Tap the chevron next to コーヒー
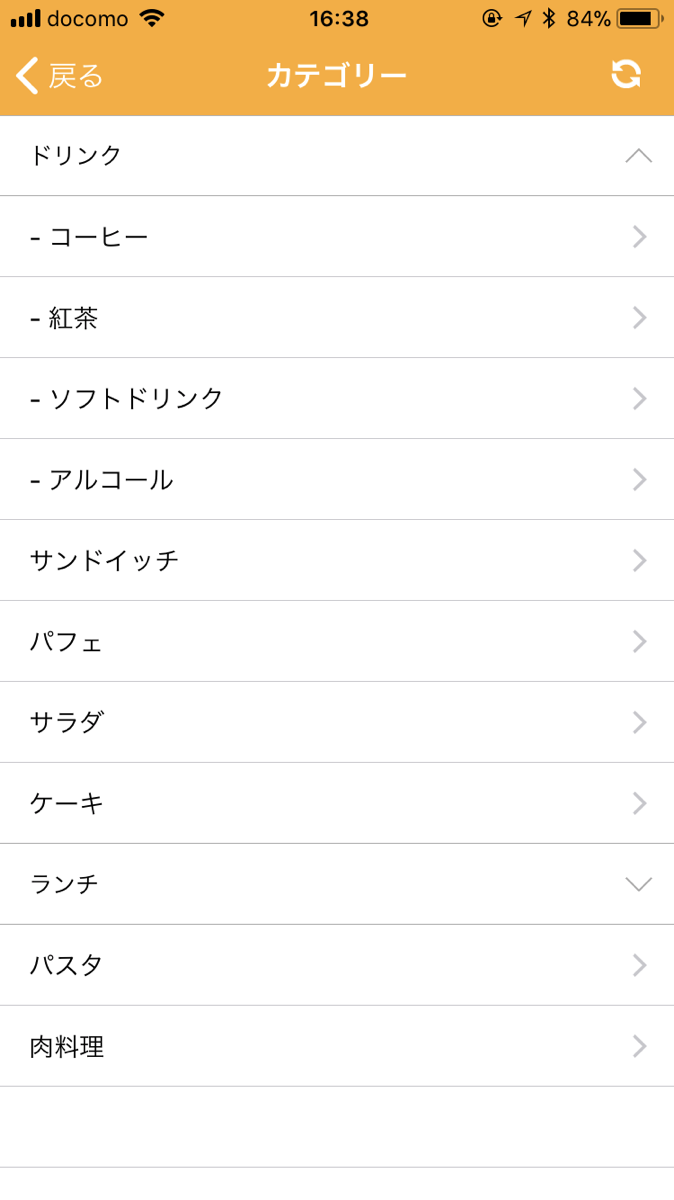 pos(639,237)
